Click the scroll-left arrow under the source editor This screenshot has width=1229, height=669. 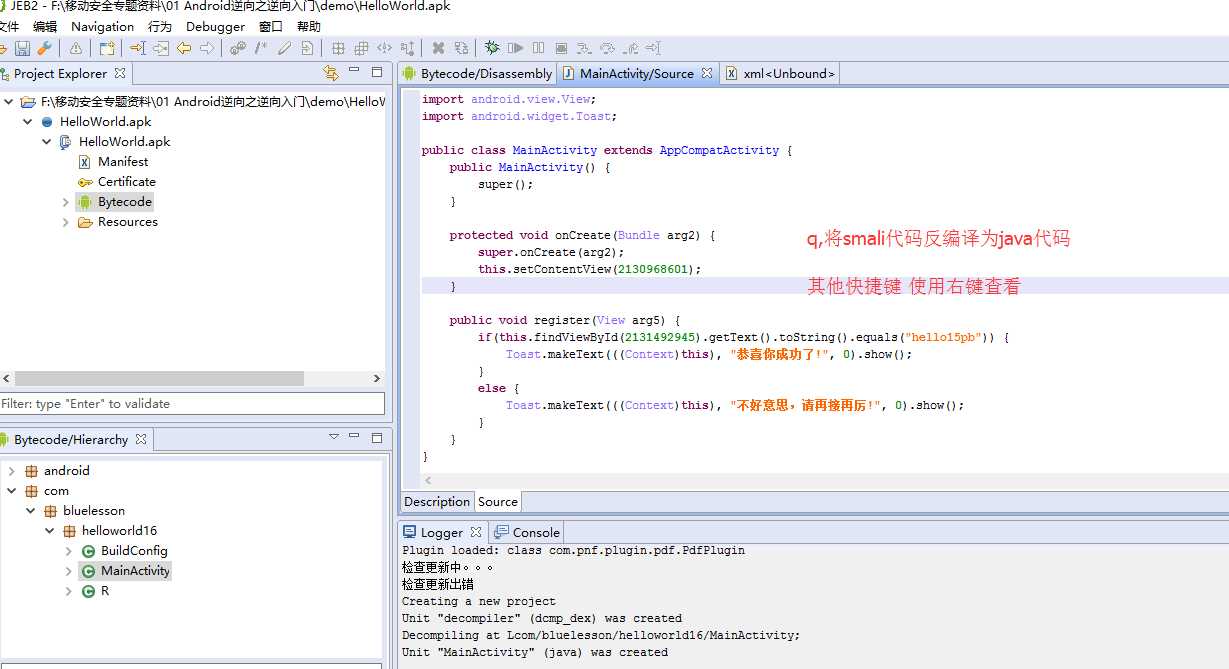point(429,481)
